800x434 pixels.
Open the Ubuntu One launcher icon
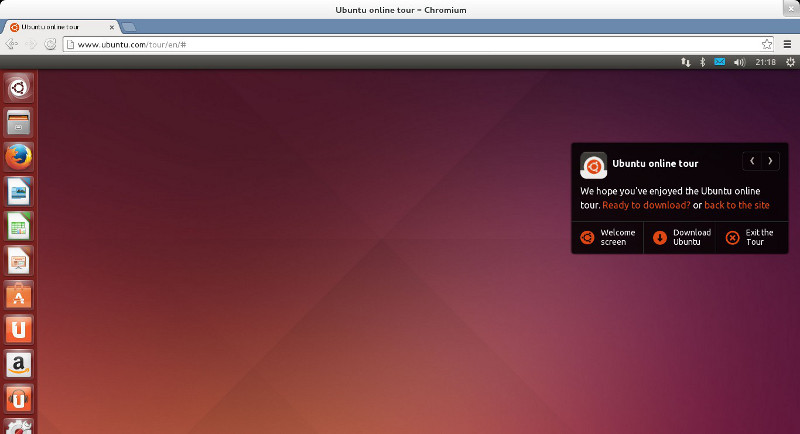(x=19, y=329)
